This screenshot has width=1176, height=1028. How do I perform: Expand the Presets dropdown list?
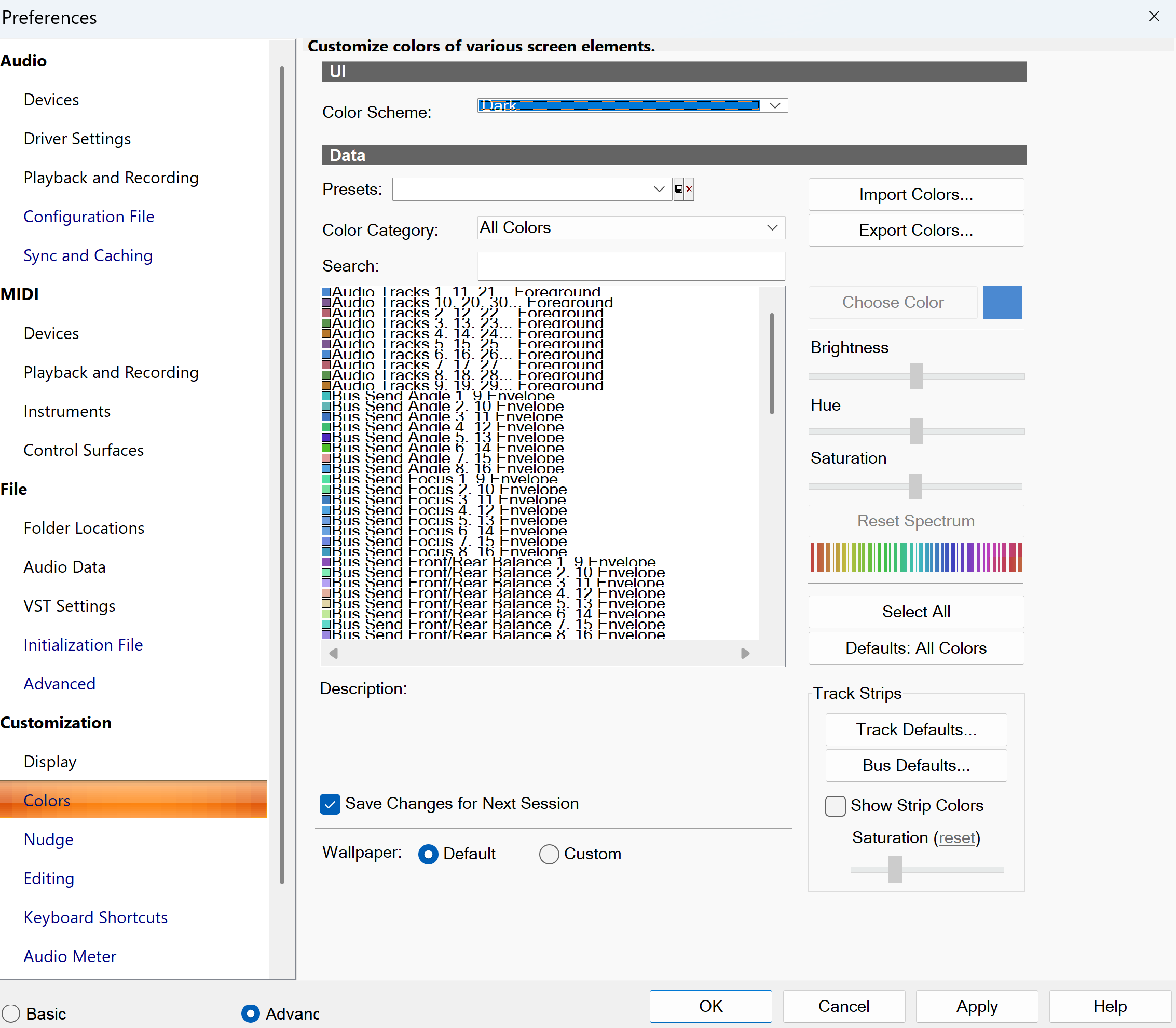click(x=531, y=189)
